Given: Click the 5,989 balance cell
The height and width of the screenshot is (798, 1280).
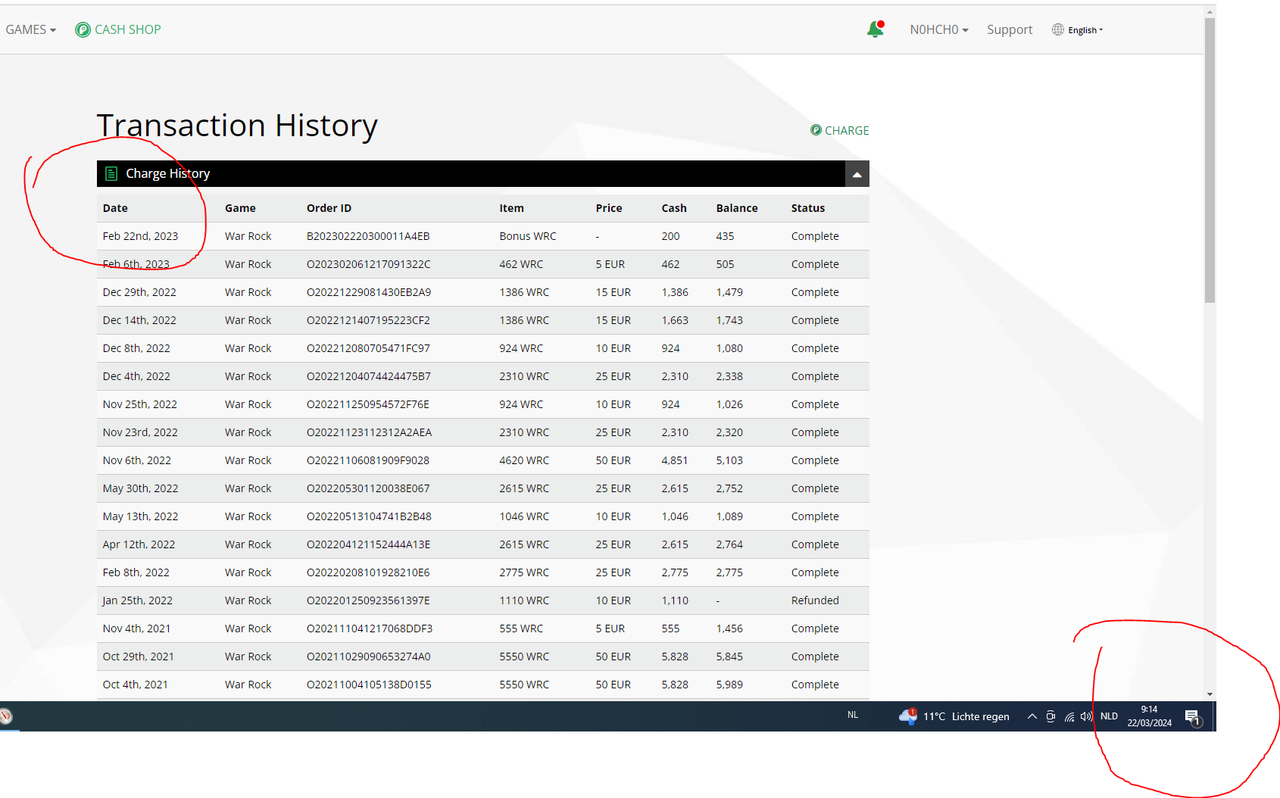Looking at the screenshot, I should click(x=729, y=684).
